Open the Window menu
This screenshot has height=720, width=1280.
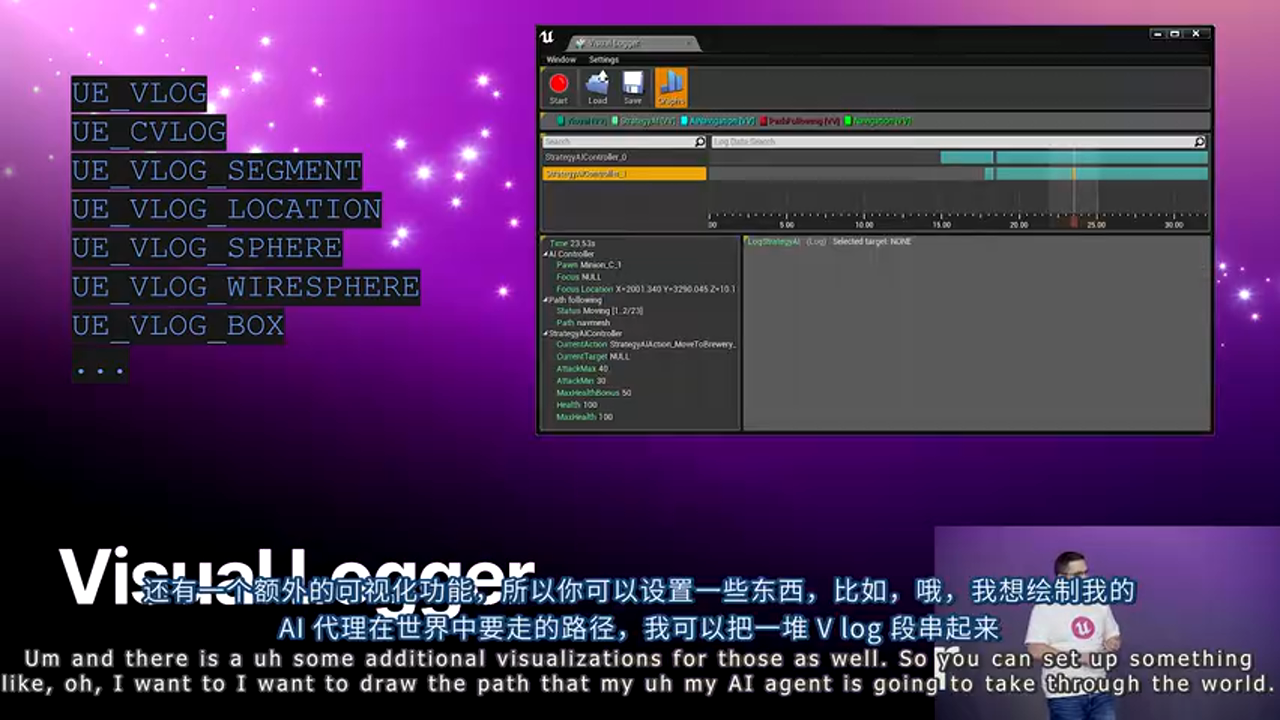point(561,59)
